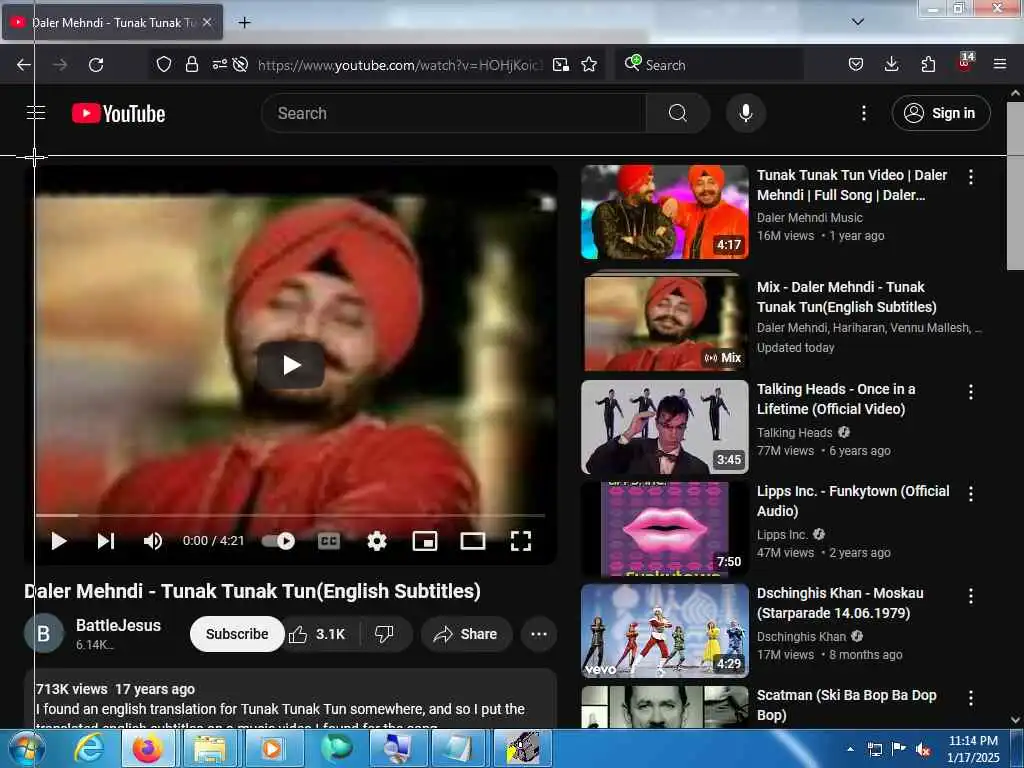Click the Share button
The height and width of the screenshot is (768, 1024).
pyautogui.click(x=466, y=634)
